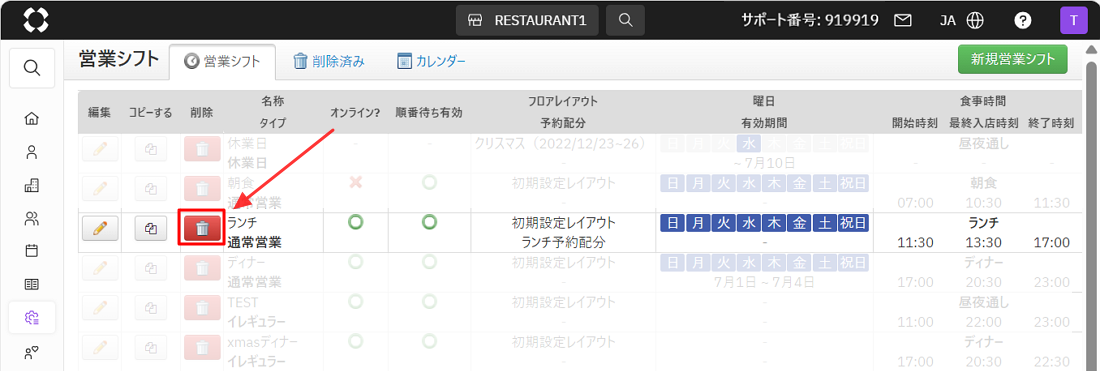Open the mail envelope icon in the header
This screenshot has width=1100, height=371.
click(902, 20)
